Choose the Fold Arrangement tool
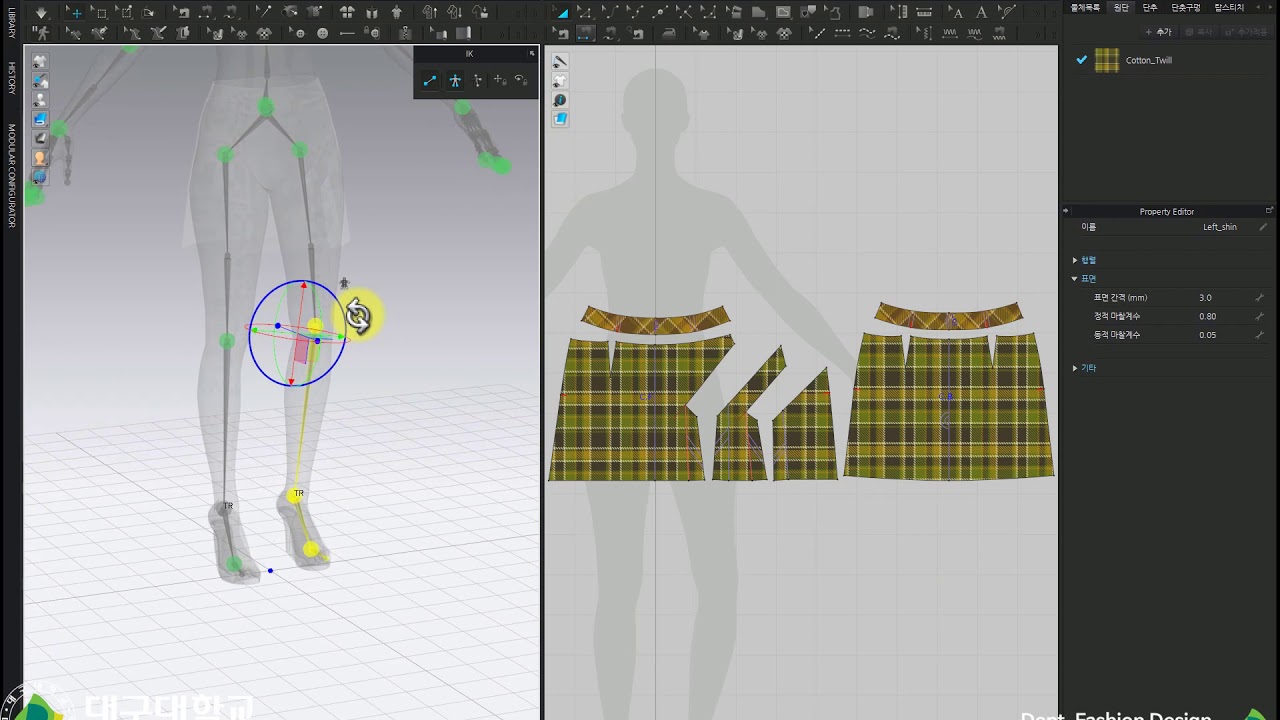The image size is (1280, 720). coord(148,13)
